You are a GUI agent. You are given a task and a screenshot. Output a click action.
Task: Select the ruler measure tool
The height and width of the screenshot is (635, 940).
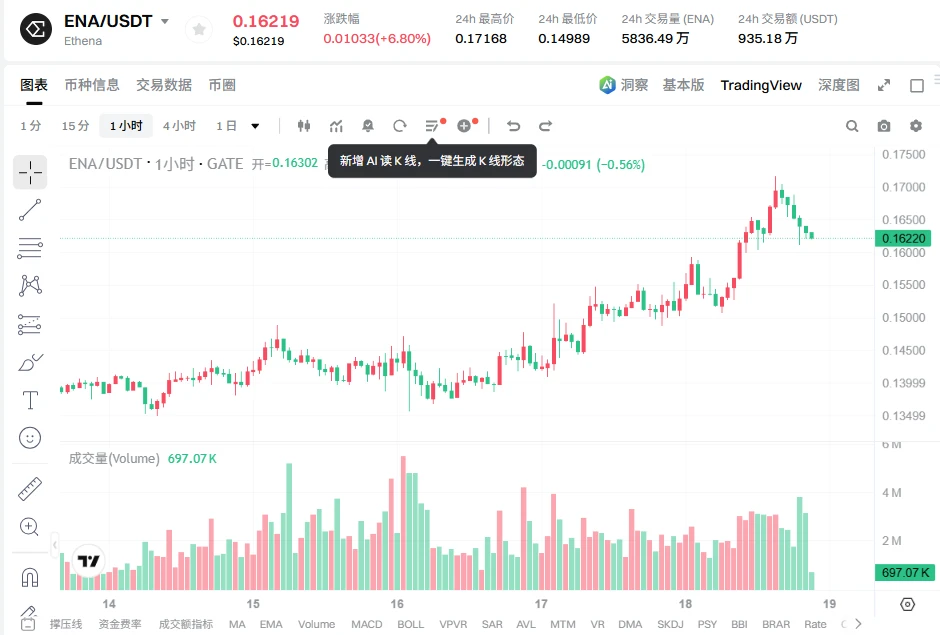[x=30, y=489]
